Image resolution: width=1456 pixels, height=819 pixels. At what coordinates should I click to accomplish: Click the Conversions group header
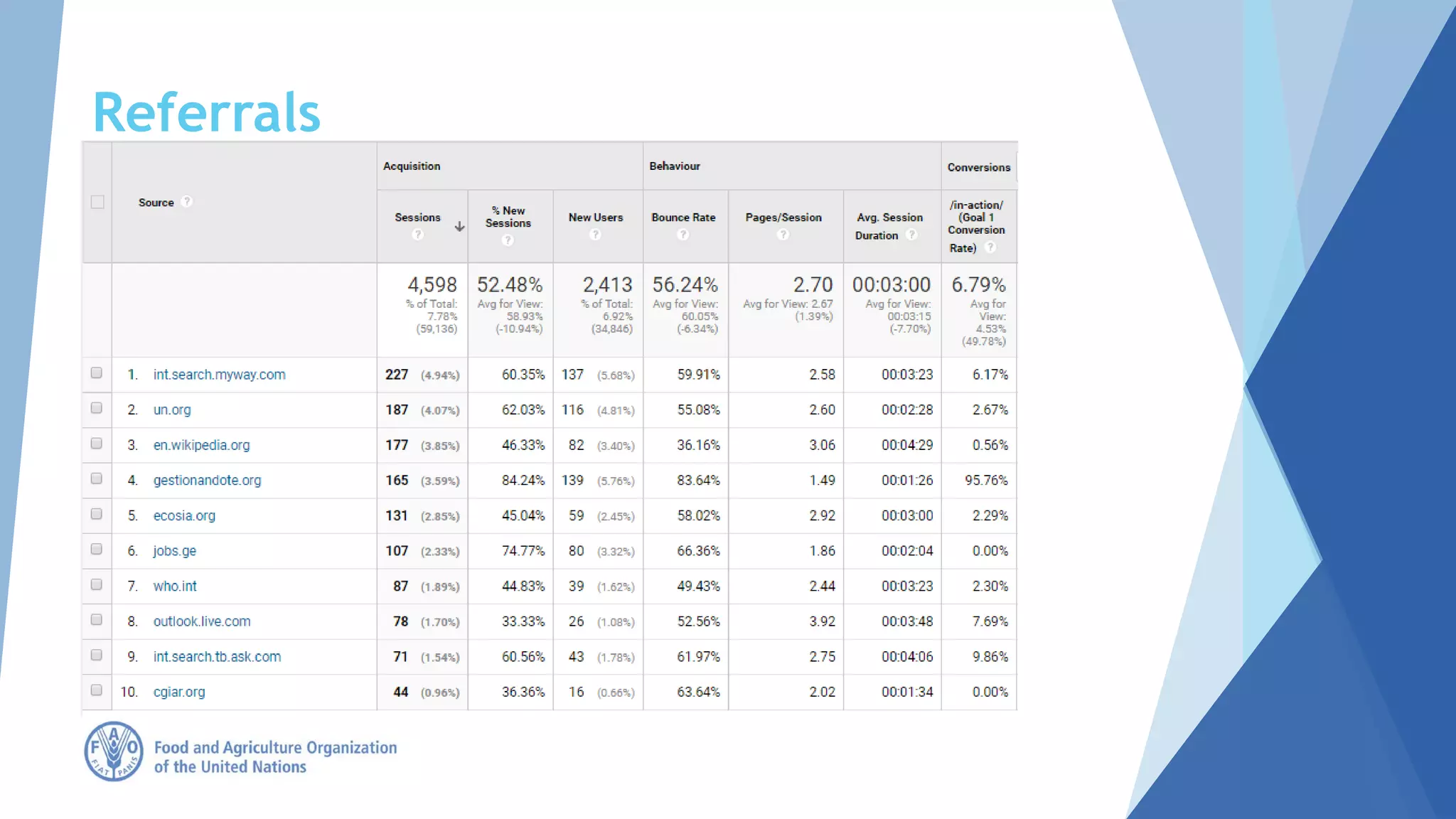979,168
